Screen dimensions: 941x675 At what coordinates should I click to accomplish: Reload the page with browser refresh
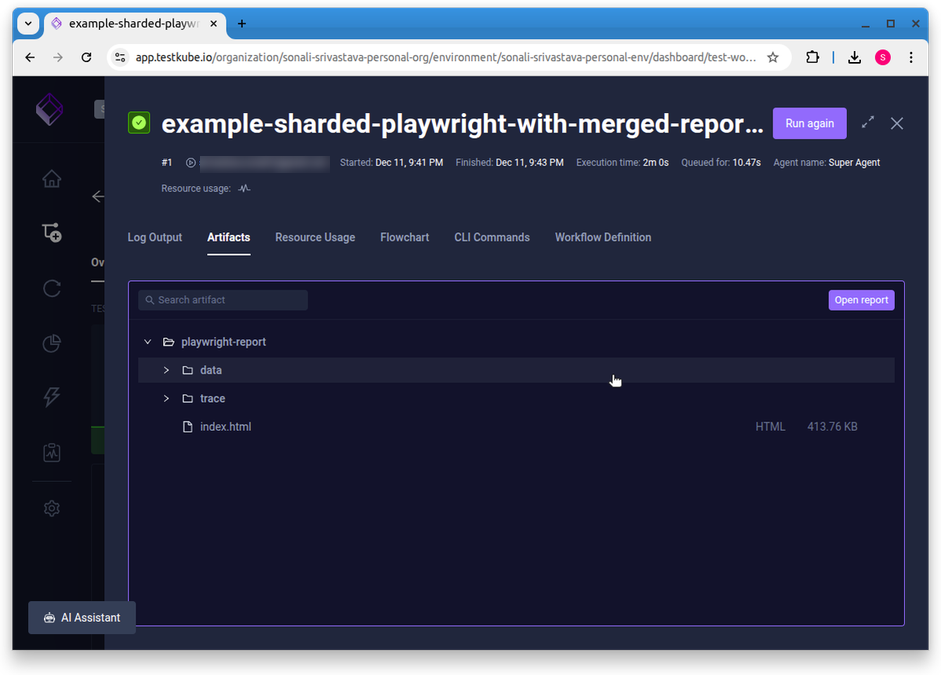point(86,57)
